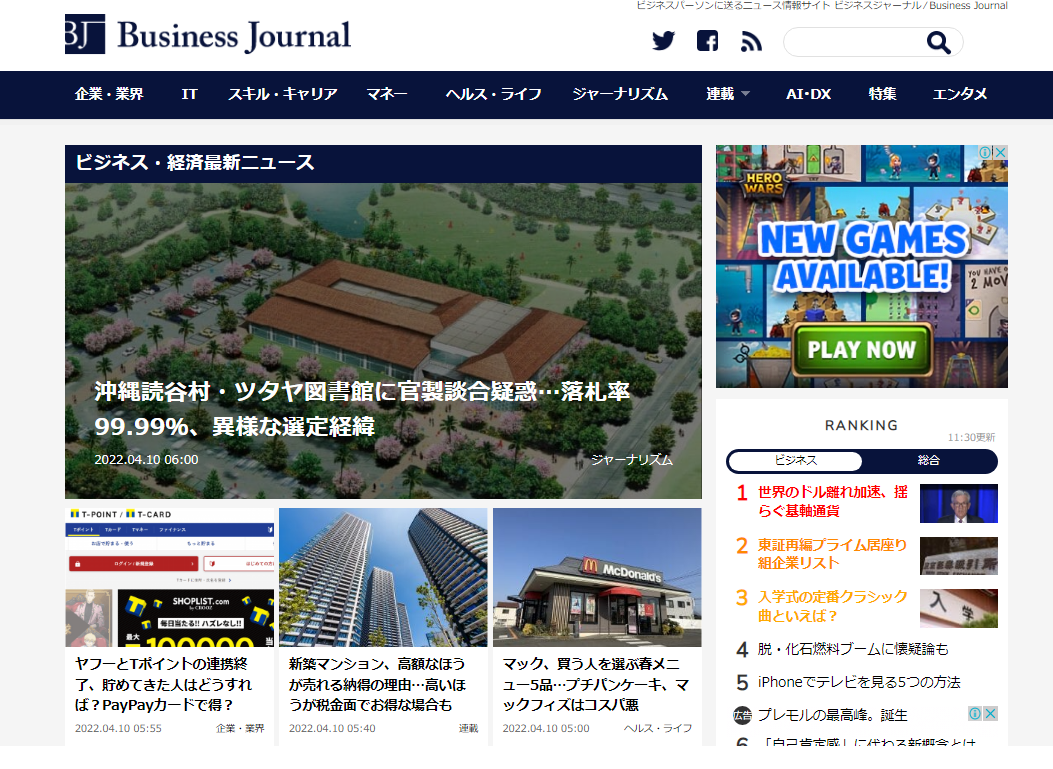Open the エンタメ section

point(960,95)
